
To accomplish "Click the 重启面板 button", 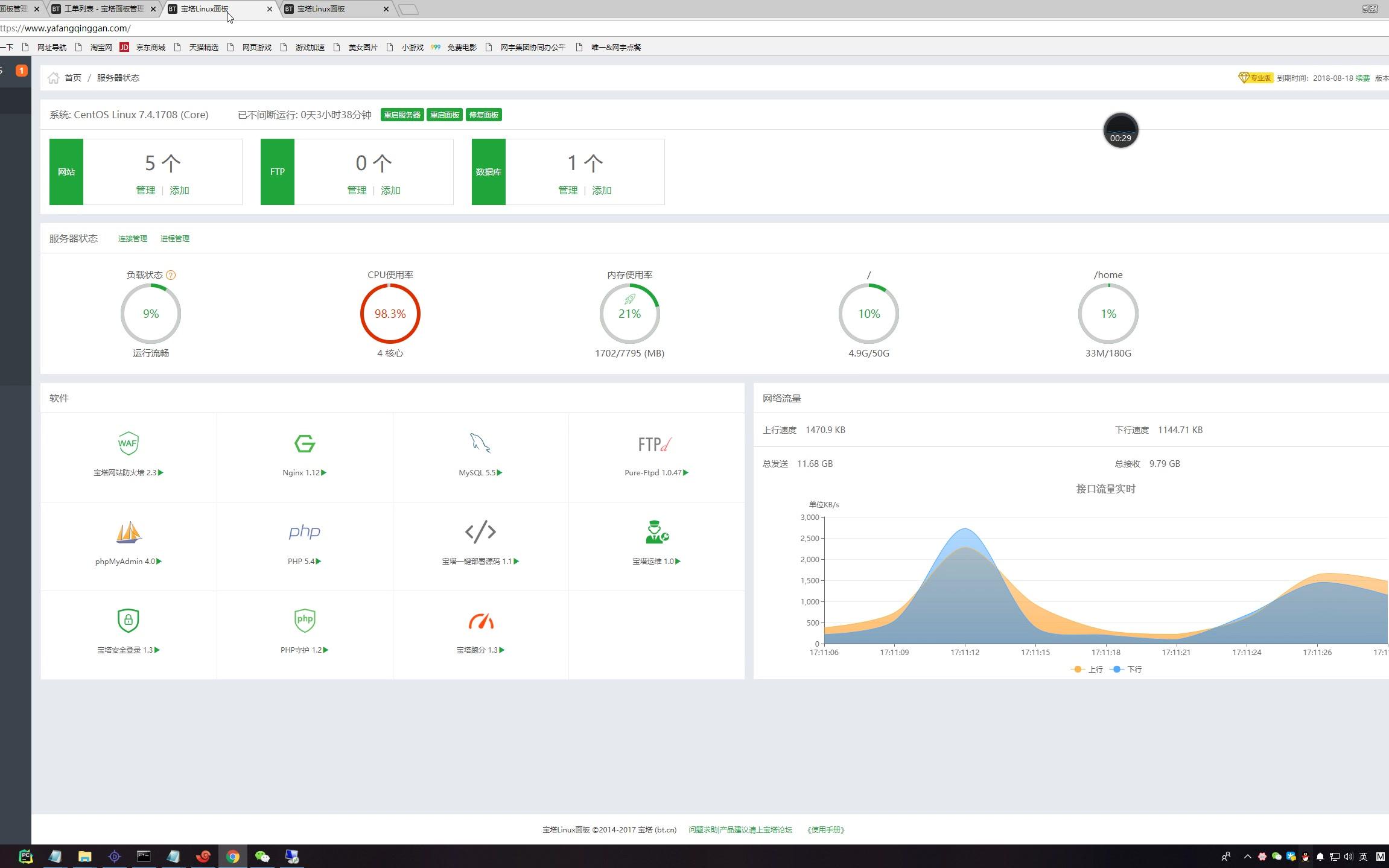I will coord(445,115).
